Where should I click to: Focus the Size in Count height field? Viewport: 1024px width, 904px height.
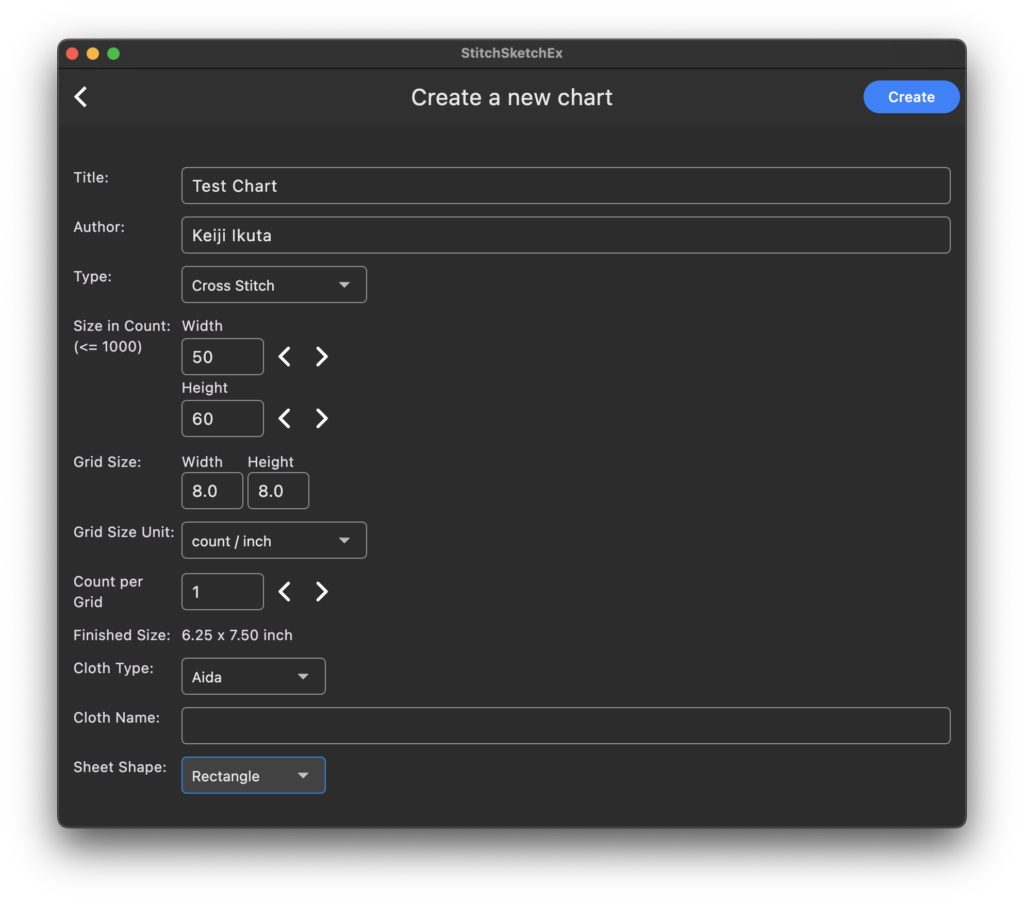[222, 419]
